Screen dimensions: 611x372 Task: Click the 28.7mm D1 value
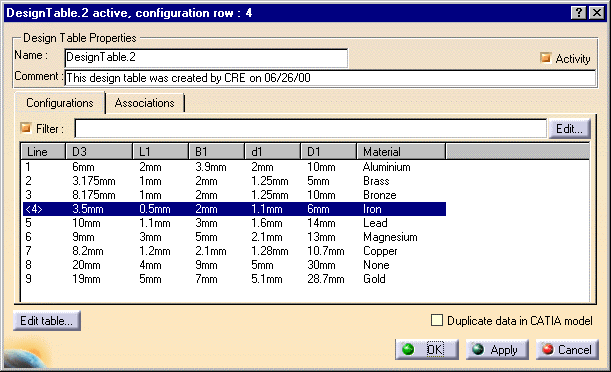coord(326,279)
